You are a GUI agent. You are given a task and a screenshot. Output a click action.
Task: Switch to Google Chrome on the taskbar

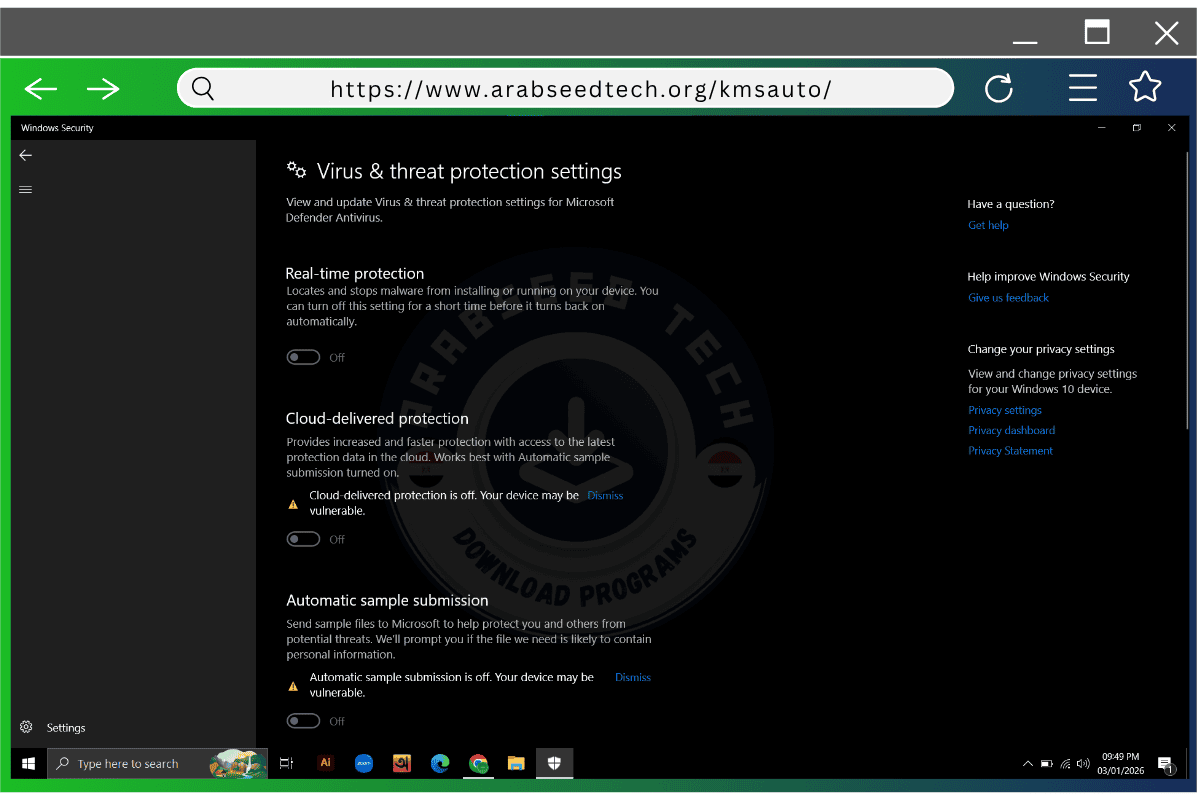[479, 764]
